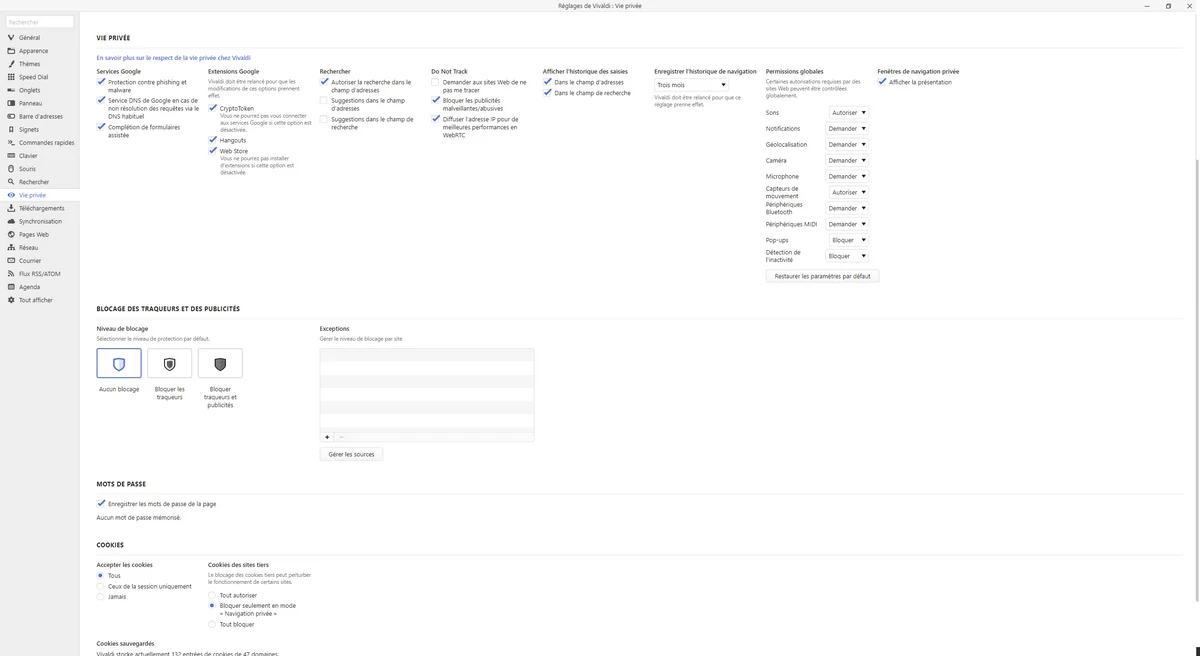Click the Apparence icon in the sidebar
The height and width of the screenshot is (656, 1200).
click(x=11, y=51)
